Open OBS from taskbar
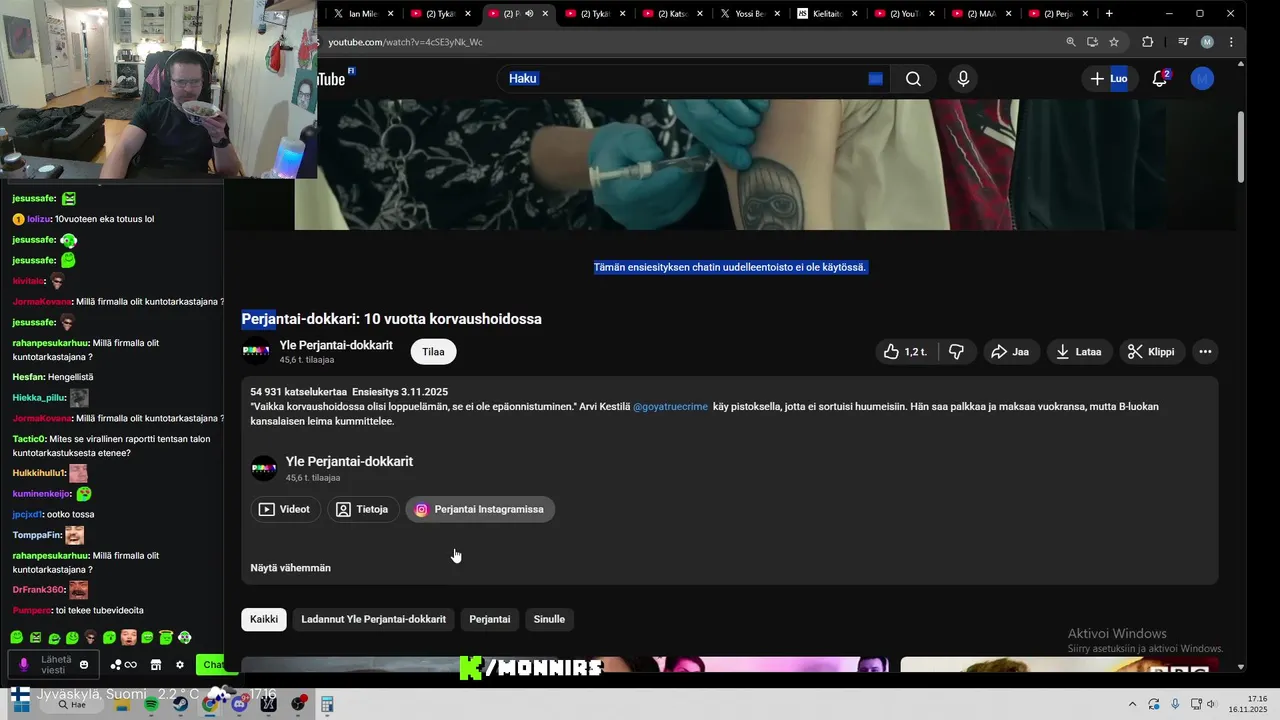The width and height of the screenshot is (1280, 720). tap(298, 705)
